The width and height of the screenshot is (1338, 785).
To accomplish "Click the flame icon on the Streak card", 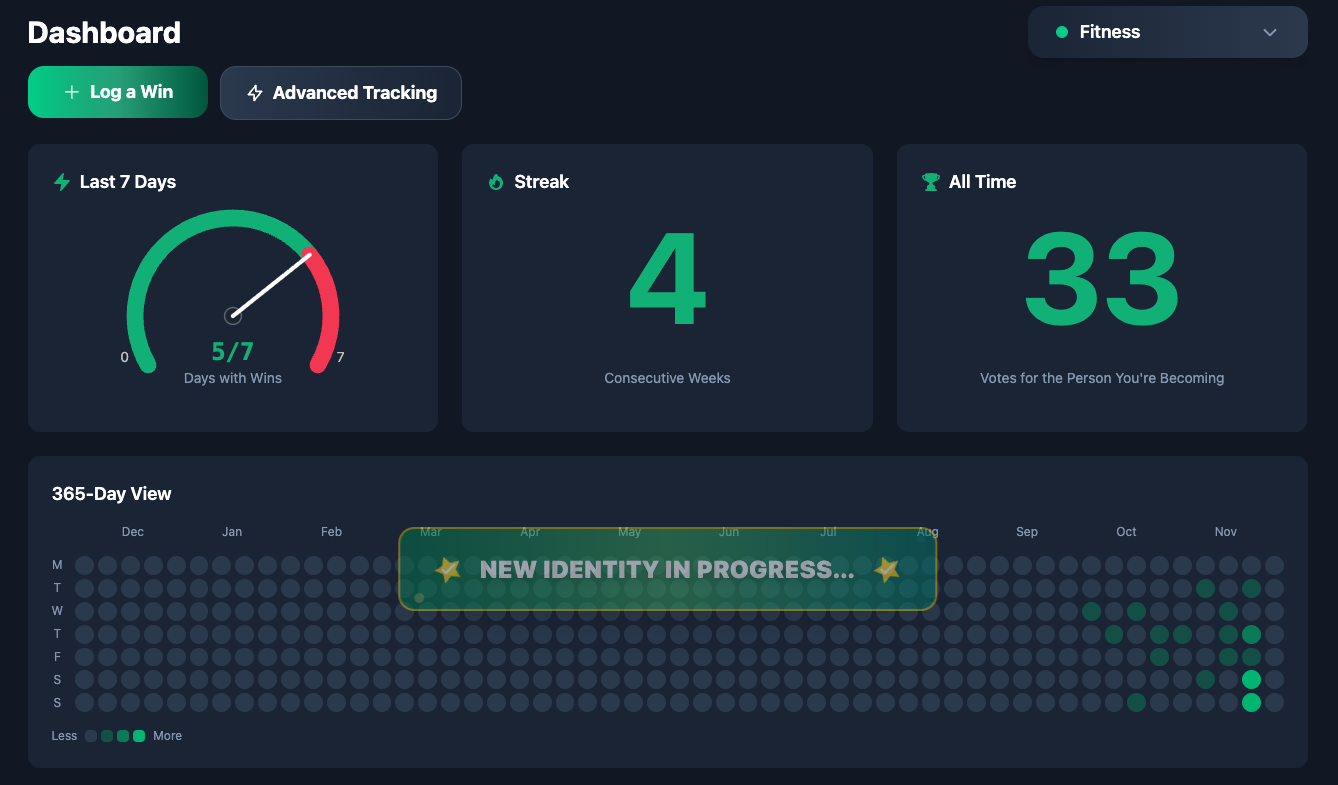I will pyautogui.click(x=496, y=182).
